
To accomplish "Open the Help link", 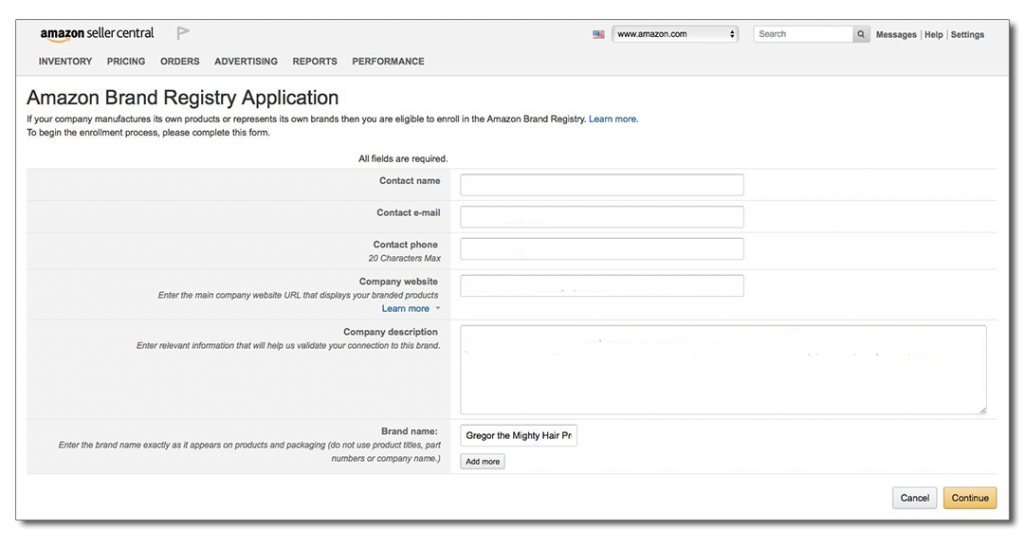I will (933, 35).
